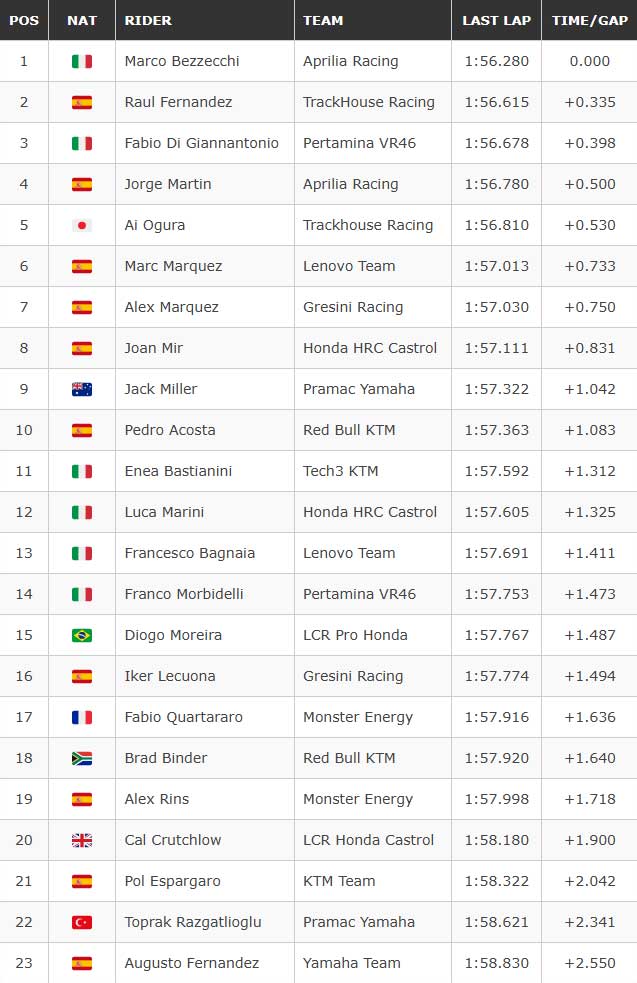Click the Japanese flag next to Ai Ogura
This screenshot has width=637, height=983.
pyautogui.click(x=82, y=225)
